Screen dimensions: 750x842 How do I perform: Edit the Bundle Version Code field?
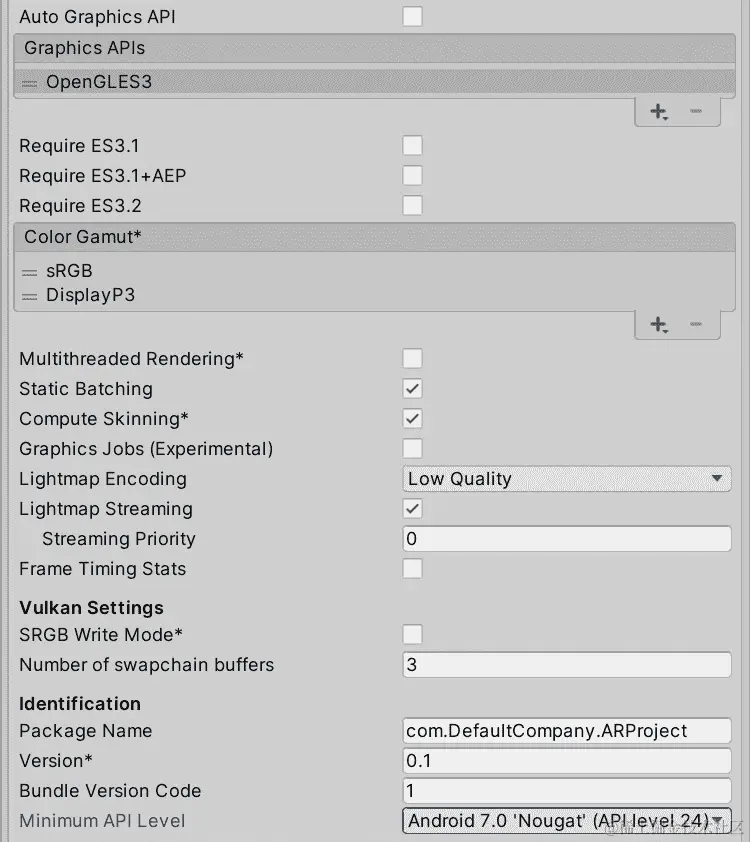tap(566, 790)
